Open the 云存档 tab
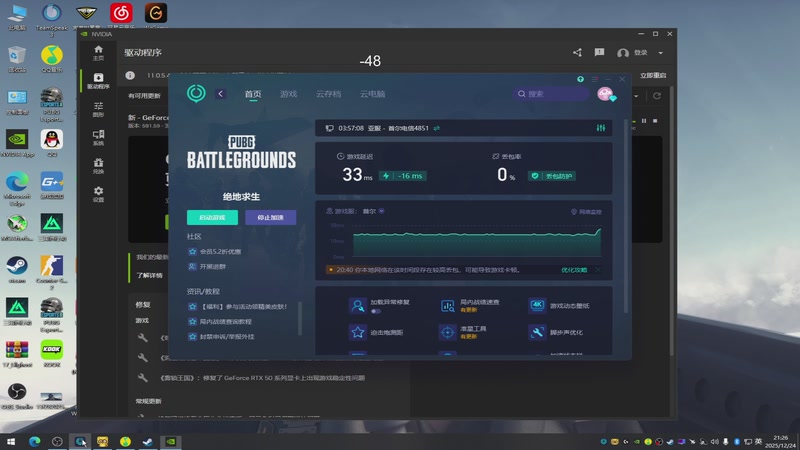 click(x=328, y=94)
